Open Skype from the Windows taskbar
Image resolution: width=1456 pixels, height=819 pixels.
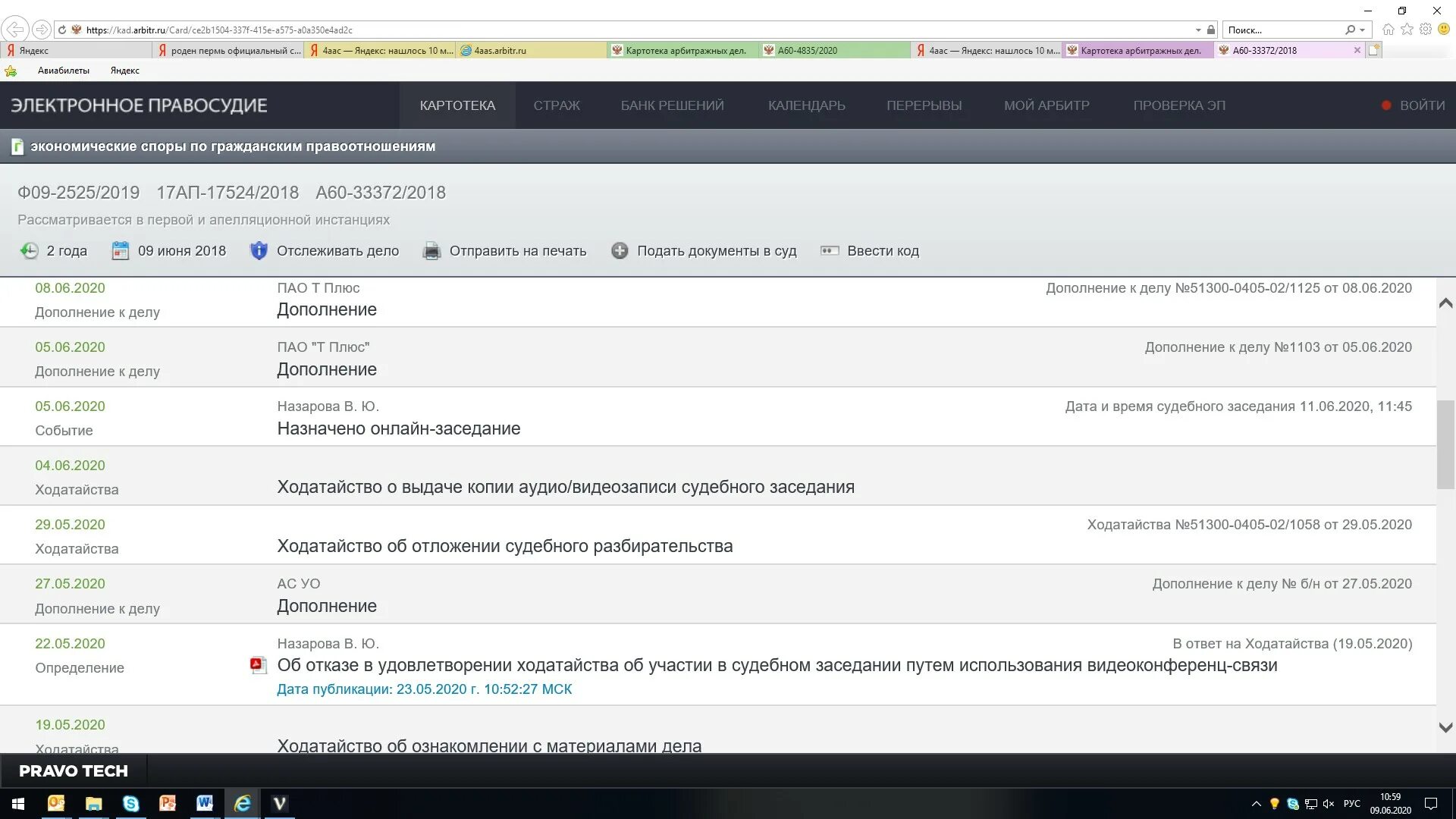pos(130,803)
